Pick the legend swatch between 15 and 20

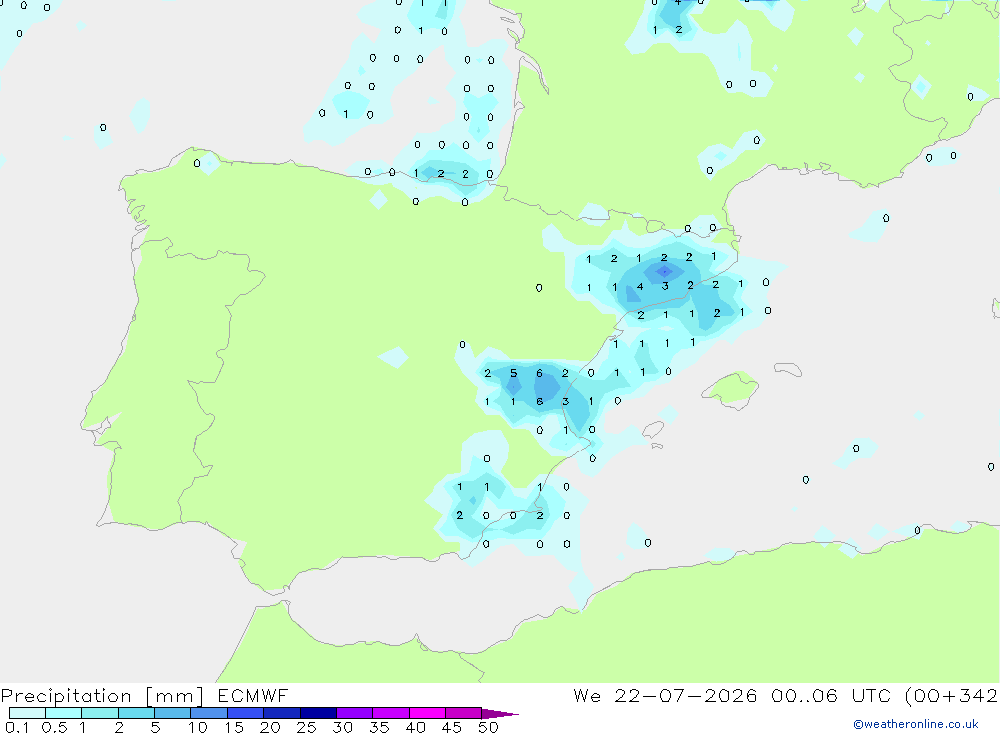[246, 713]
